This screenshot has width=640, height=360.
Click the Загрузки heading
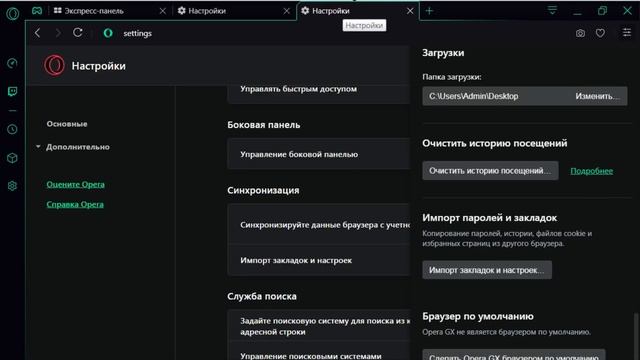click(443, 53)
